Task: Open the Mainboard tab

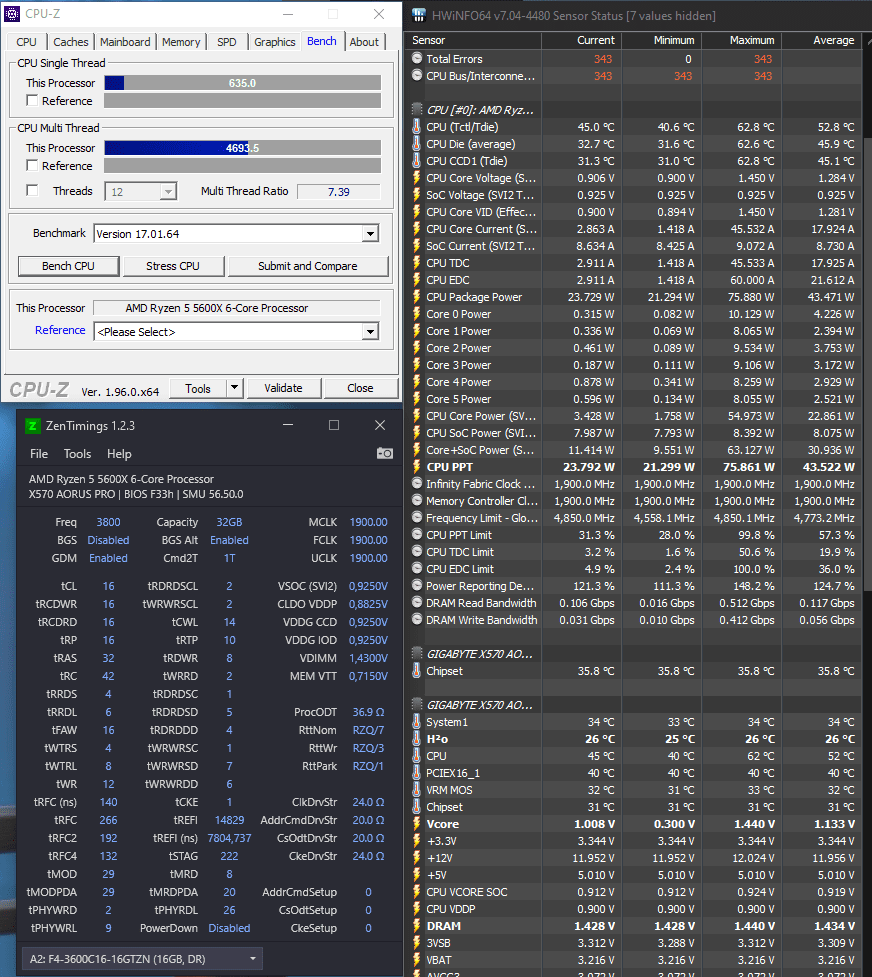Action: pos(125,42)
